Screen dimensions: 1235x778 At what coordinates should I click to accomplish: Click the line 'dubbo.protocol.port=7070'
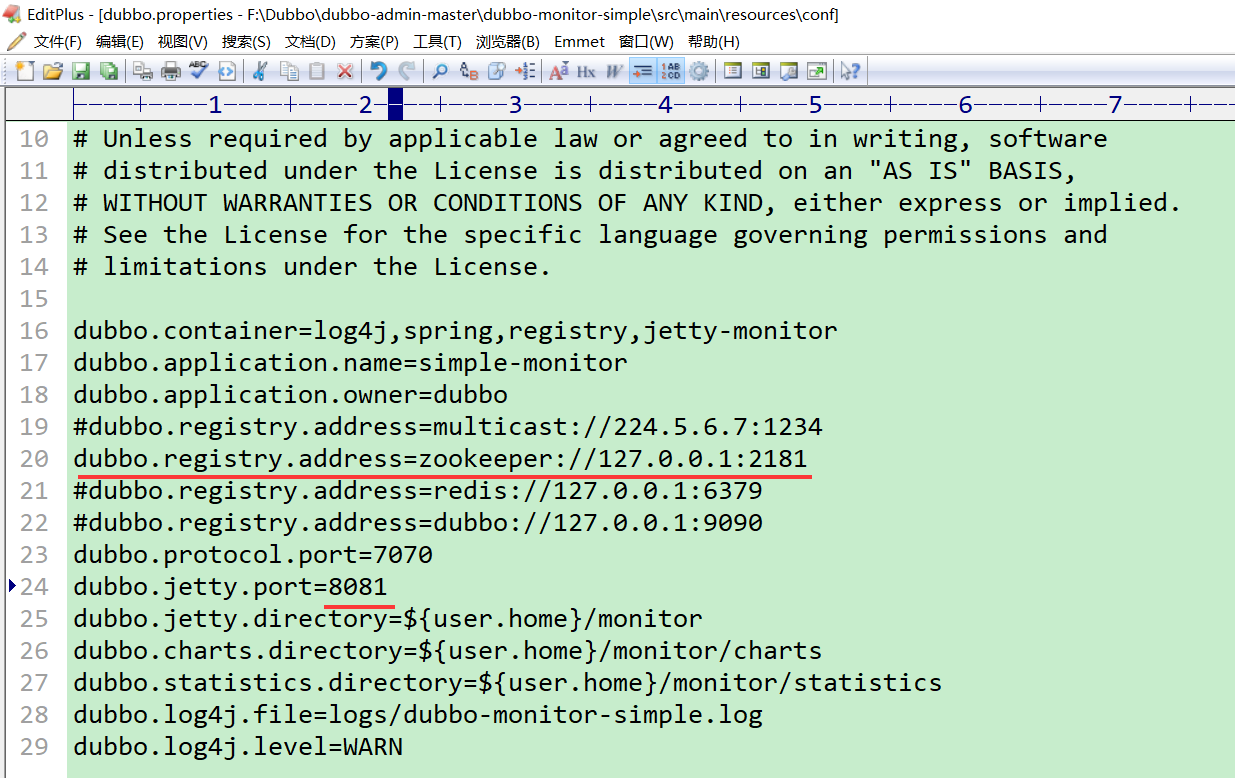pos(253,555)
